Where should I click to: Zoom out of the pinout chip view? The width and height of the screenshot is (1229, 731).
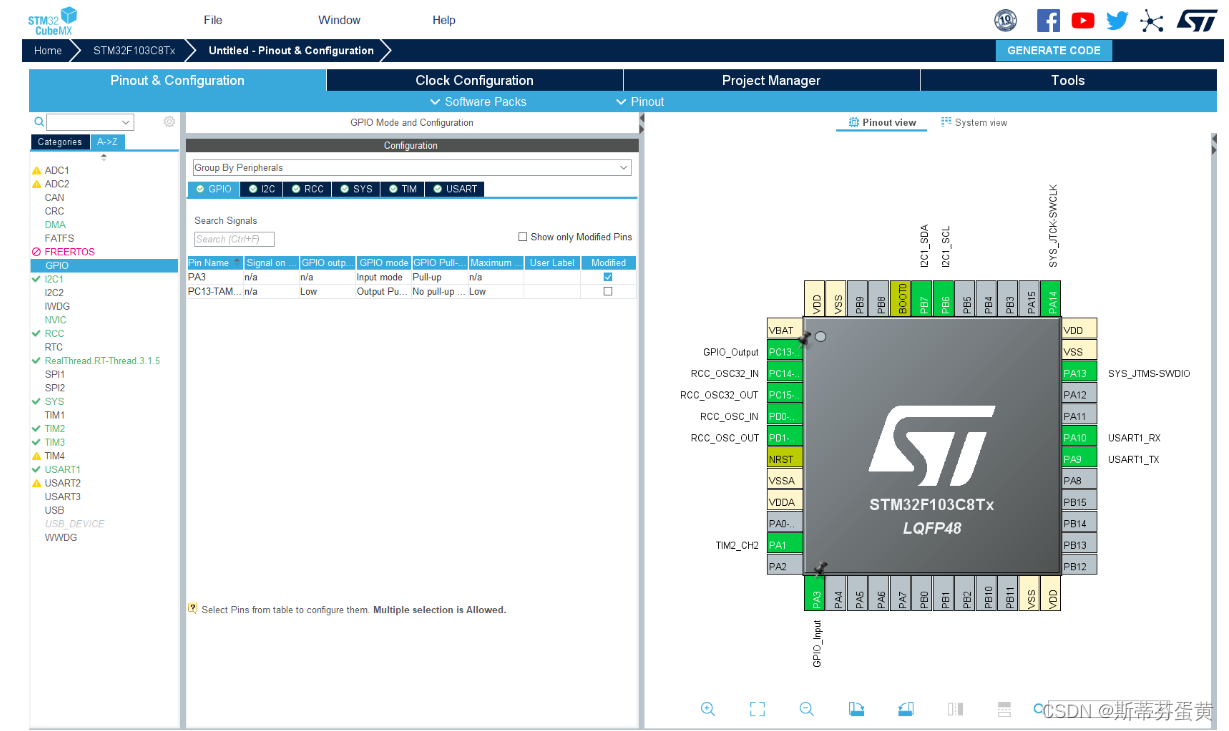[x=806, y=709]
